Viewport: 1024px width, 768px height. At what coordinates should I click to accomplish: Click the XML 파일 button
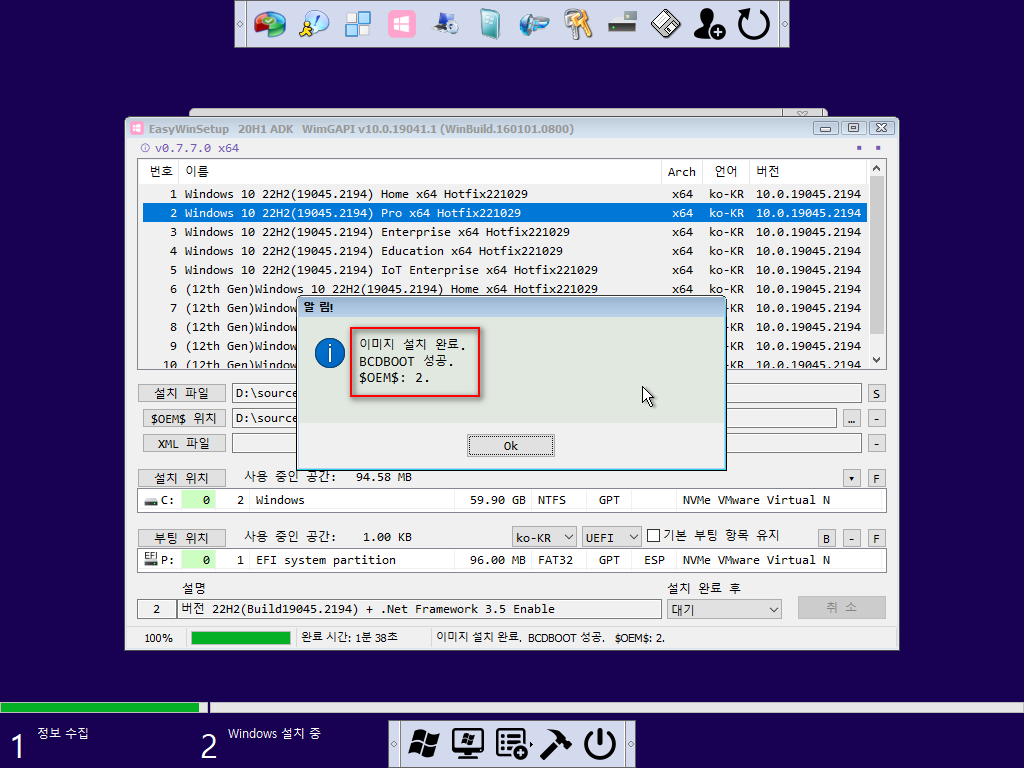click(x=184, y=443)
